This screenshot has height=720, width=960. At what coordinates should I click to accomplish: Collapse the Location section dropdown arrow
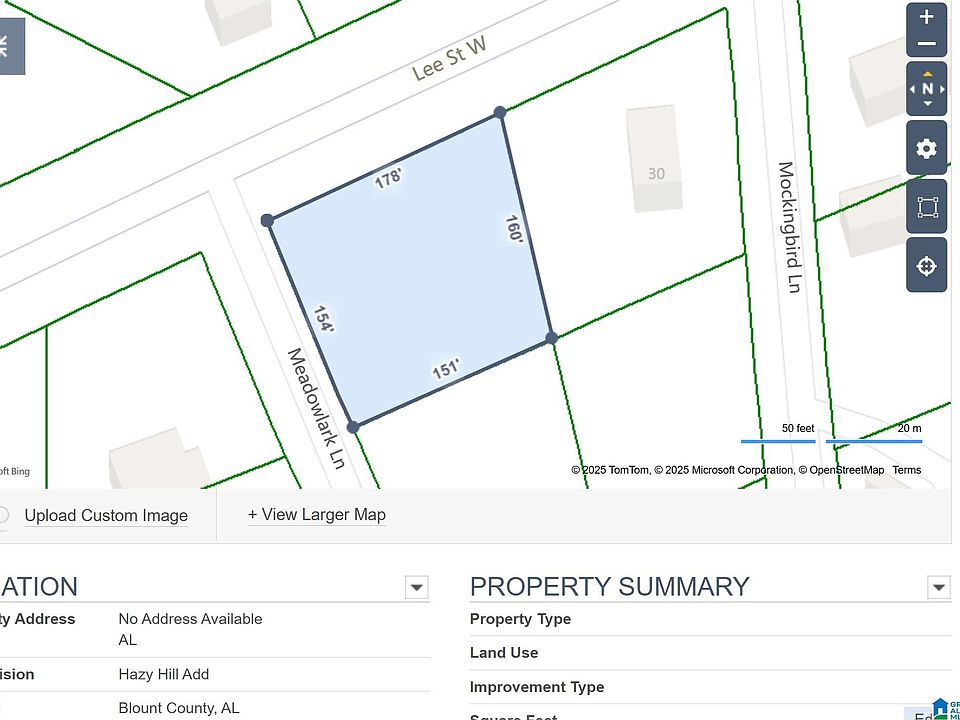[x=416, y=587]
